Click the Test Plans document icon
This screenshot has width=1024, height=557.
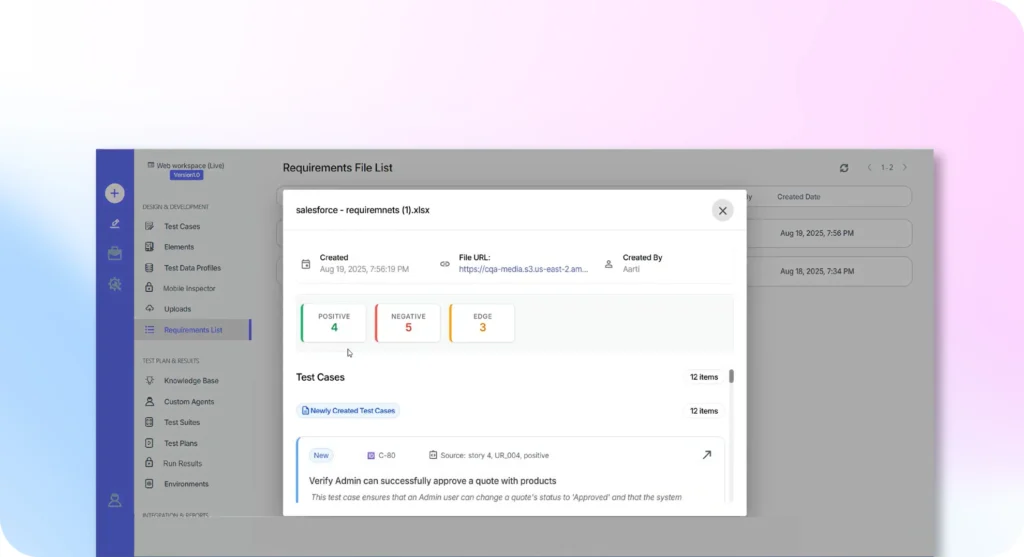tap(150, 443)
